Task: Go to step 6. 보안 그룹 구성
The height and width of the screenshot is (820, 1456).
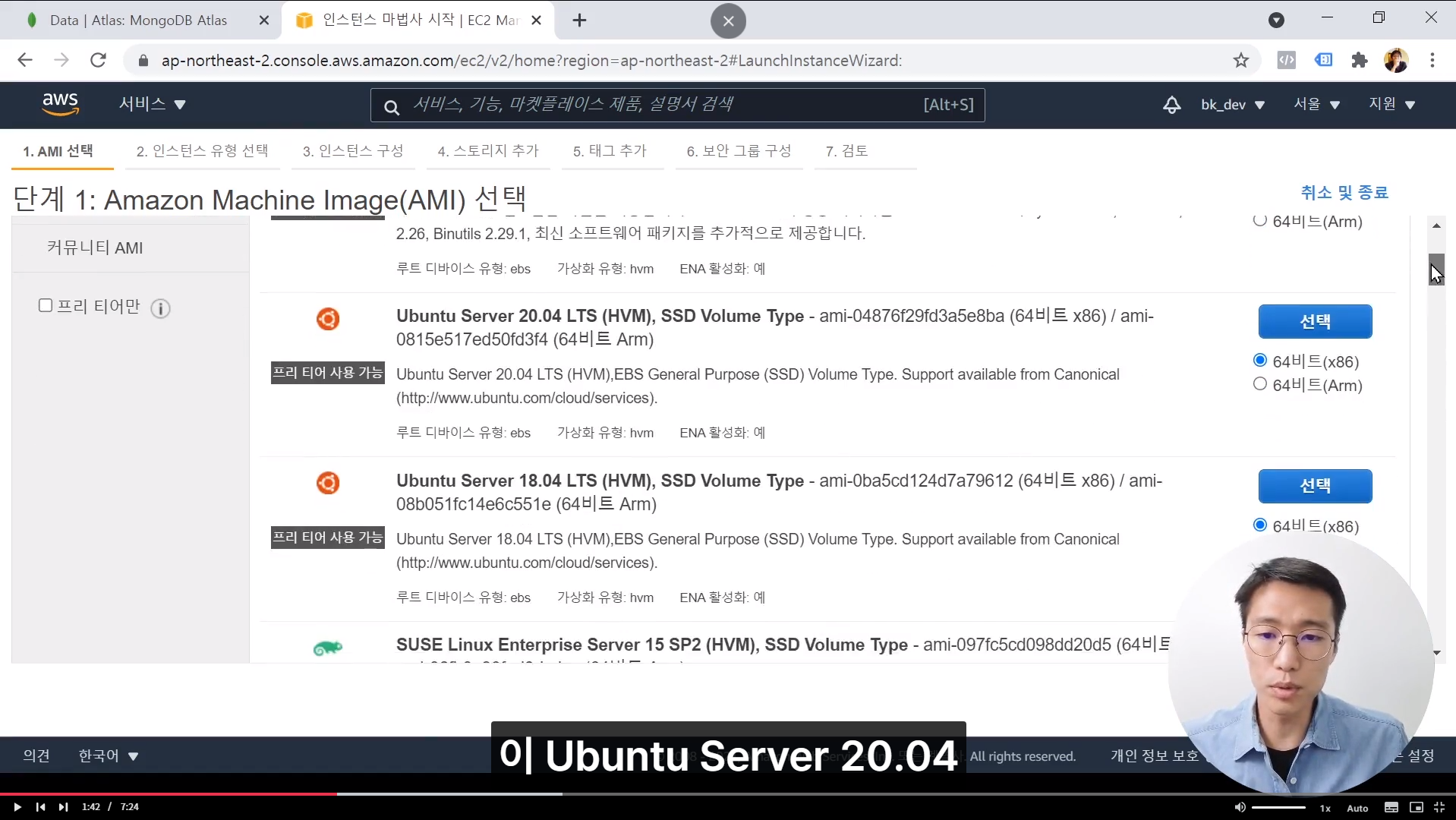Action: (x=739, y=151)
